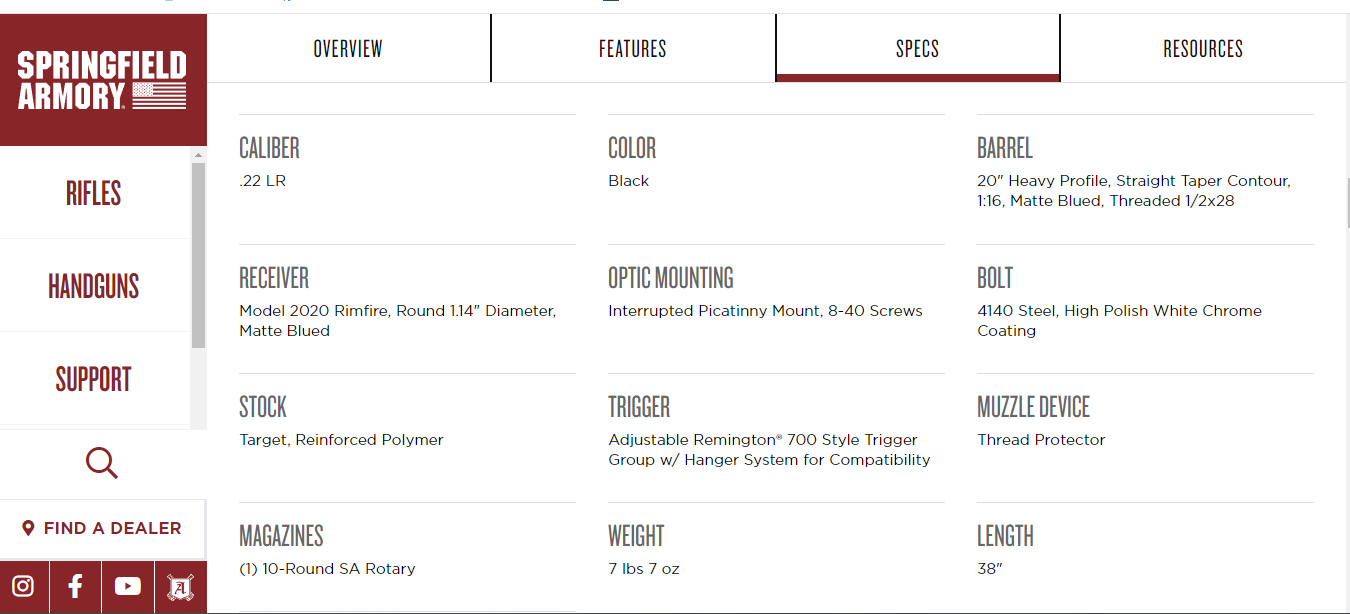The image size is (1350, 614).
Task: Select the Specs tab
Action: 917,48
